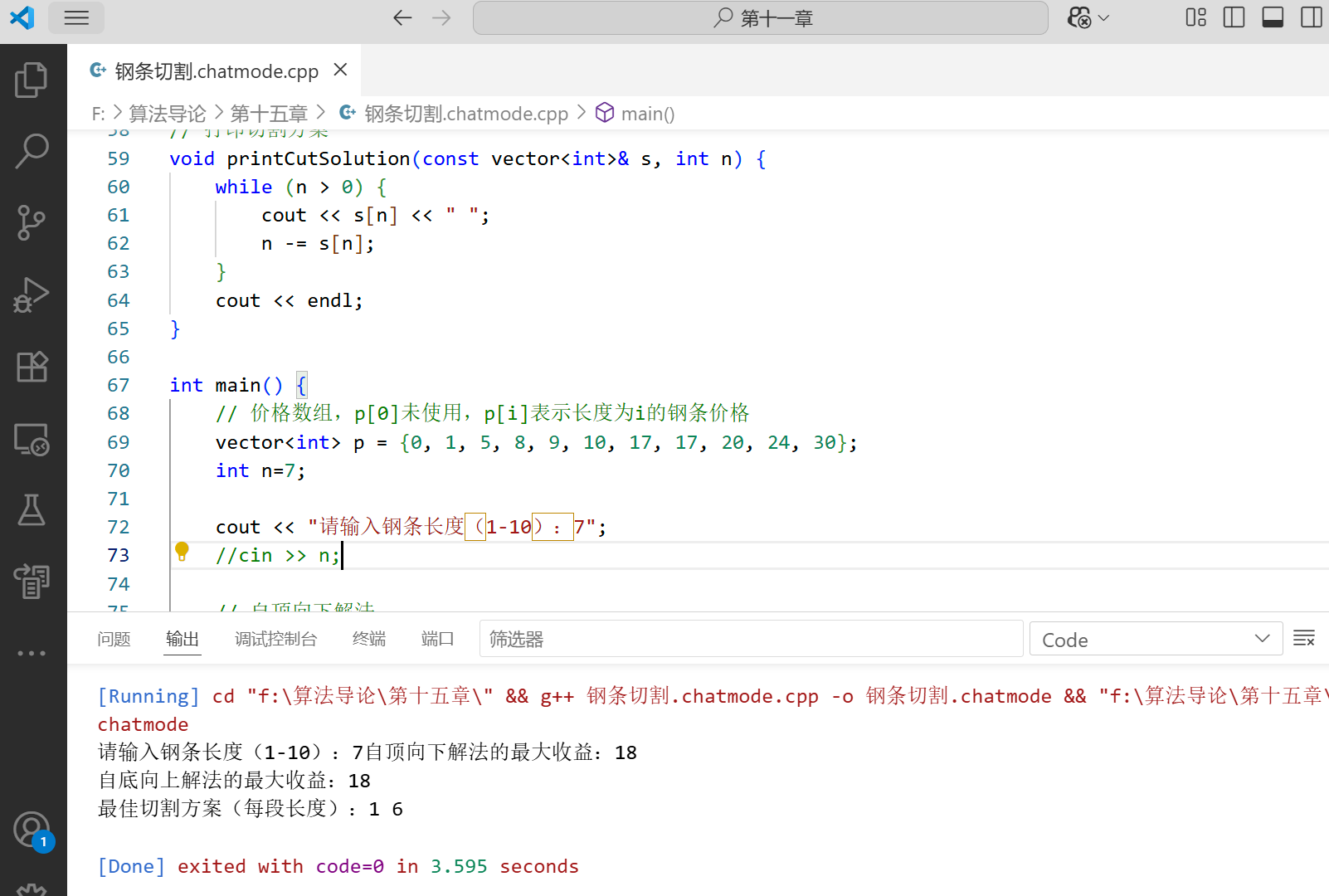Close the 钢条切割.chatmode.cpp tab
The image size is (1329, 896).
click(x=340, y=70)
